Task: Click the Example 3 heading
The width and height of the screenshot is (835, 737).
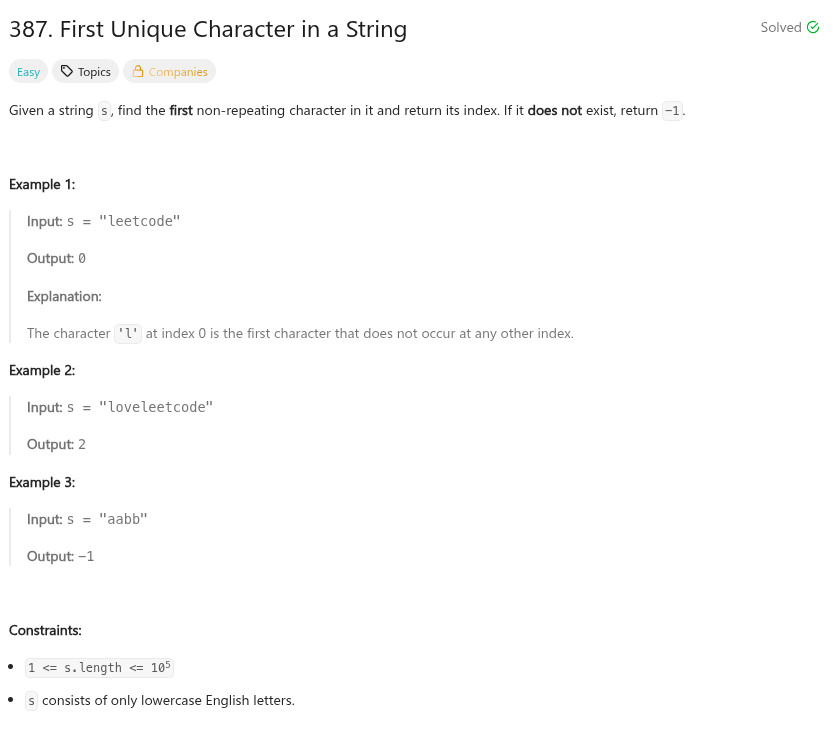Action: coord(42,482)
